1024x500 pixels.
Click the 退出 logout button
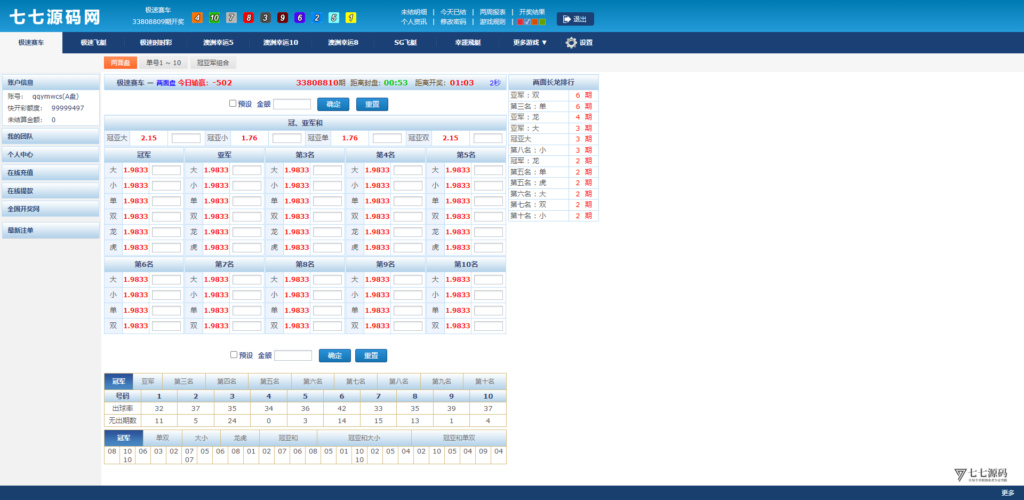pyautogui.click(x=575, y=19)
